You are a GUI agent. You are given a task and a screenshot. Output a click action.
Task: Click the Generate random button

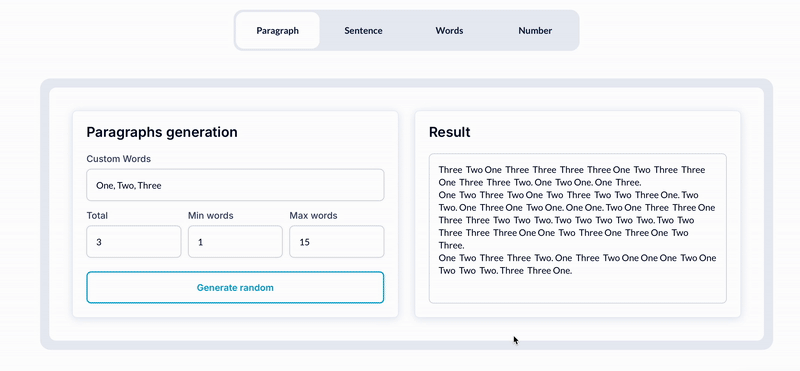click(x=235, y=287)
